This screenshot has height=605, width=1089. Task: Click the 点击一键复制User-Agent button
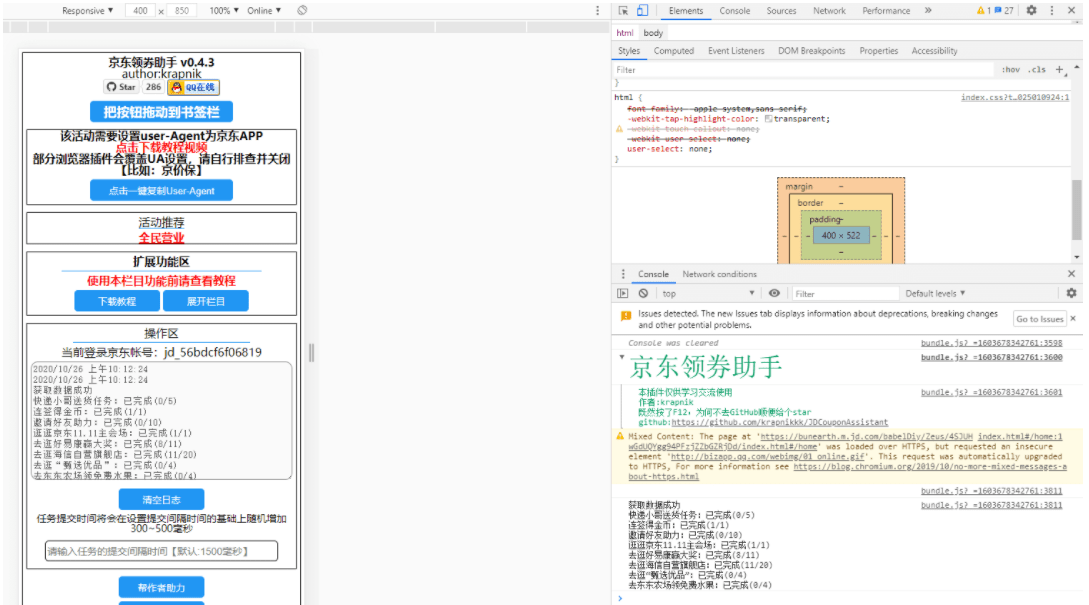[x=161, y=190]
